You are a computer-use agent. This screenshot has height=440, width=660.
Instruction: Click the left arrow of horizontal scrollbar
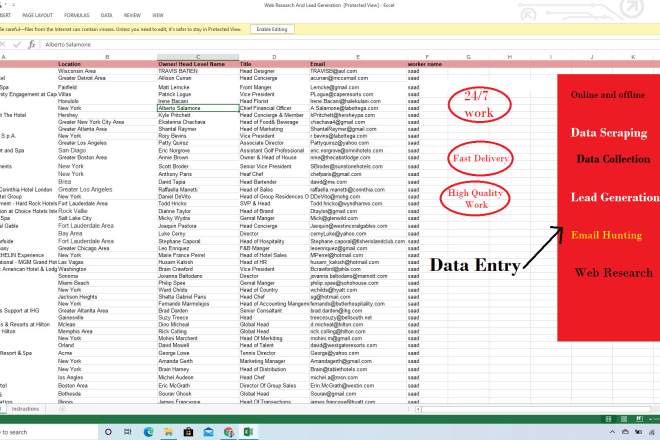point(418,409)
